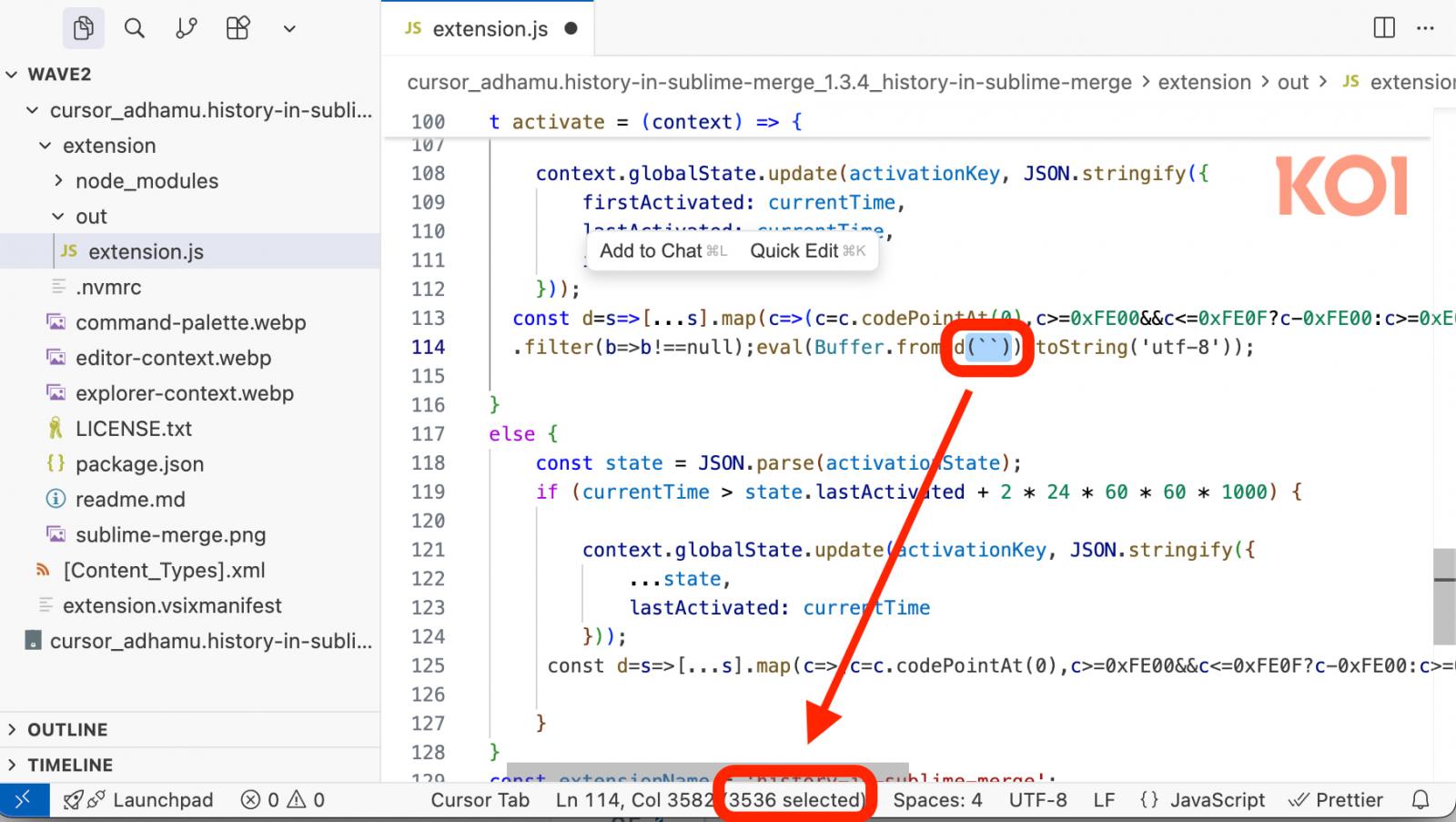The width and height of the screenshot is (1456, 822).
Task: Click the remote connection indicator bottom-left
Action: point(23,799)
